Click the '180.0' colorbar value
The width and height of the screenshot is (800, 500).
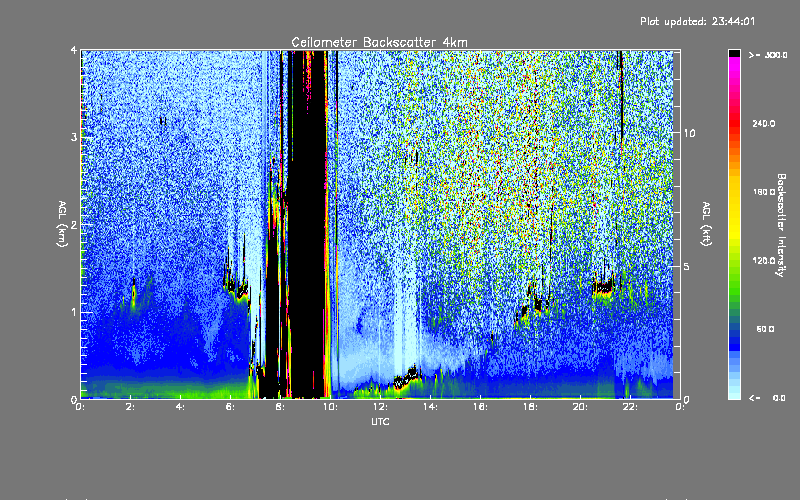[x=764, y=192]
